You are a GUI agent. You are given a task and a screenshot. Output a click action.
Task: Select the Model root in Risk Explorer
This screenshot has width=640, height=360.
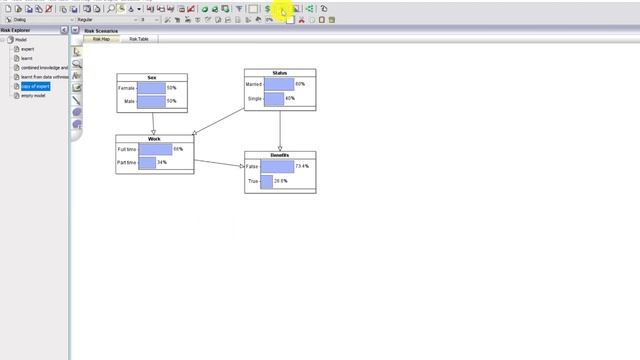tap(20, 40)
